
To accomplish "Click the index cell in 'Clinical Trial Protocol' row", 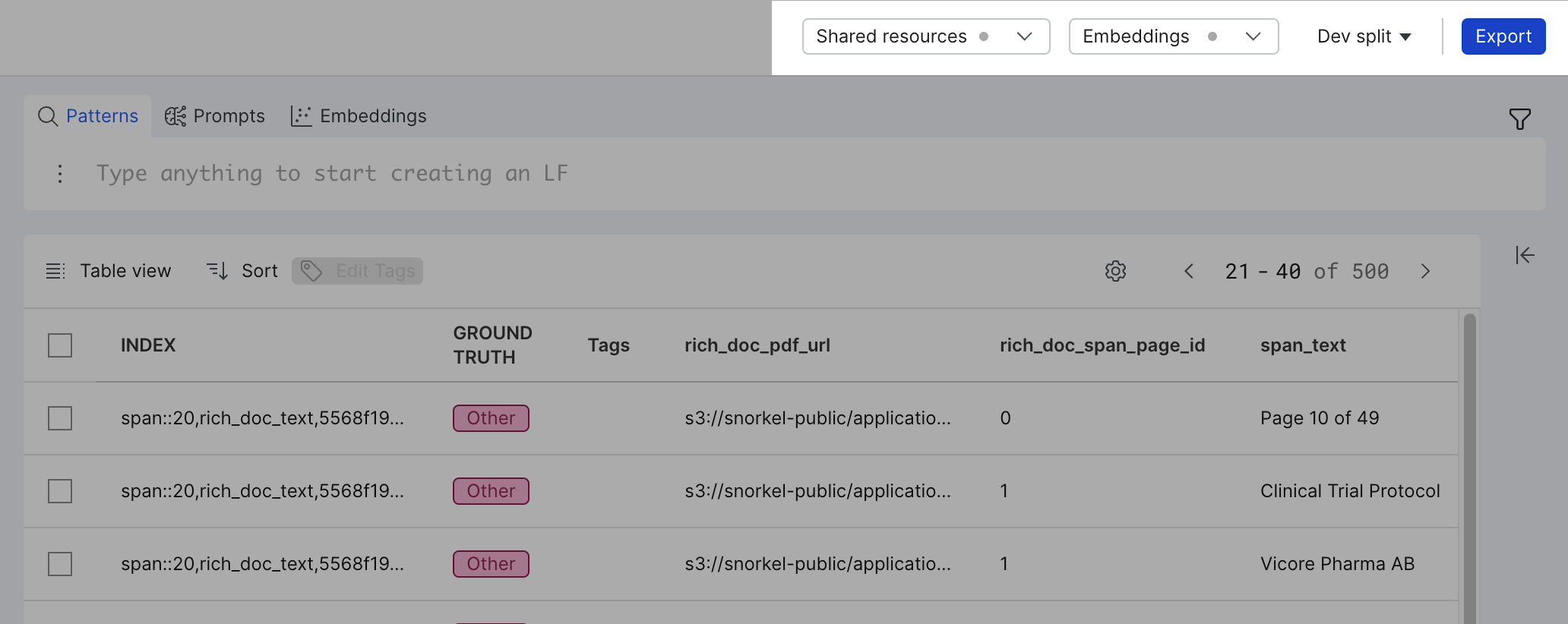I will 262,491.
